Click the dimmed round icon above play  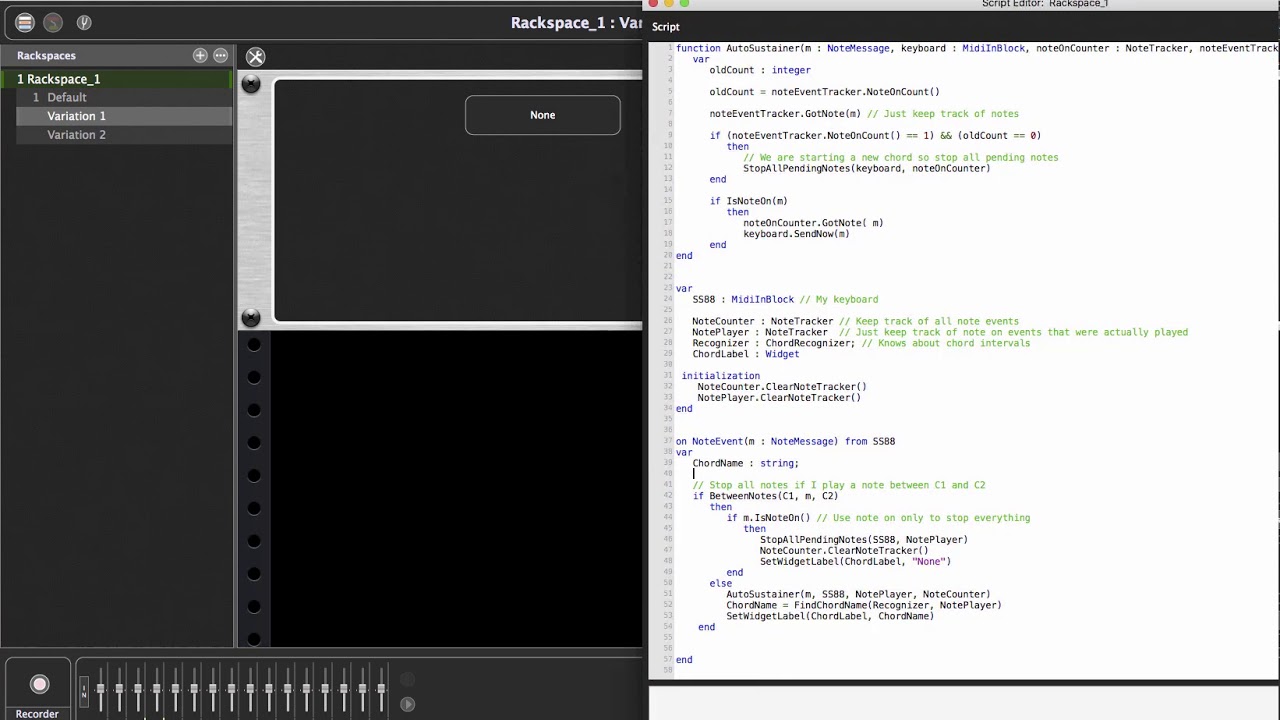click(407, 680)
